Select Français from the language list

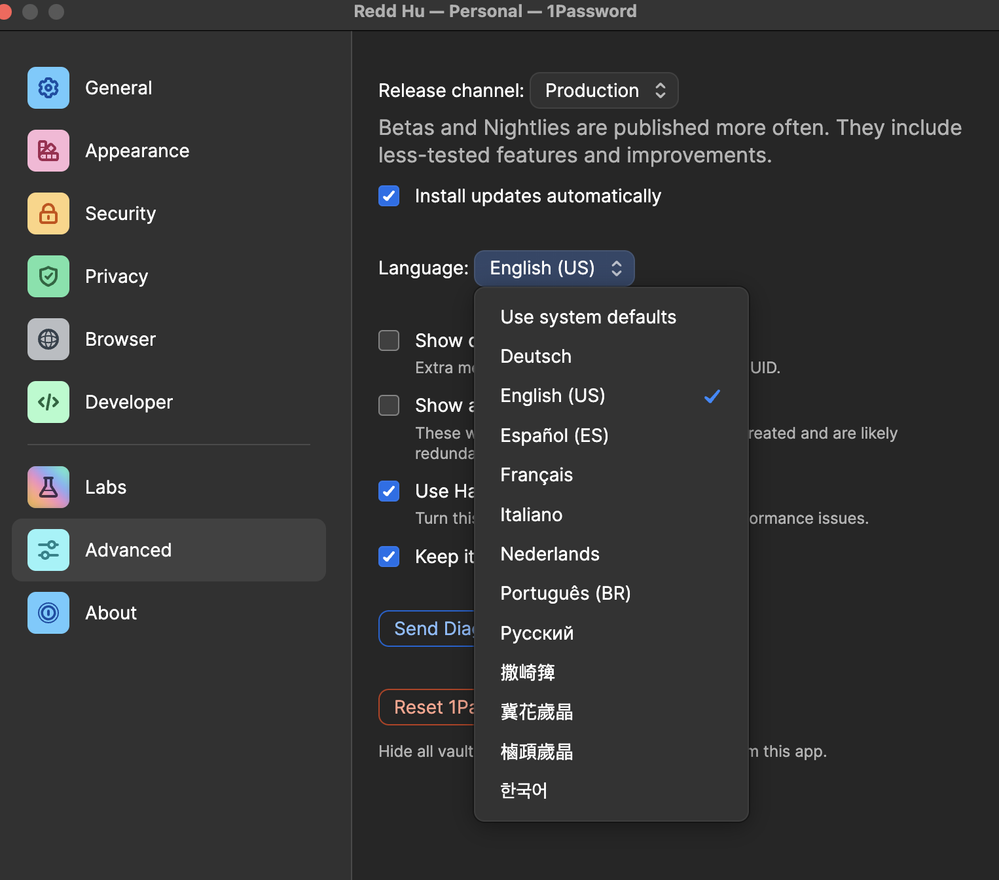tap(612, 475)
